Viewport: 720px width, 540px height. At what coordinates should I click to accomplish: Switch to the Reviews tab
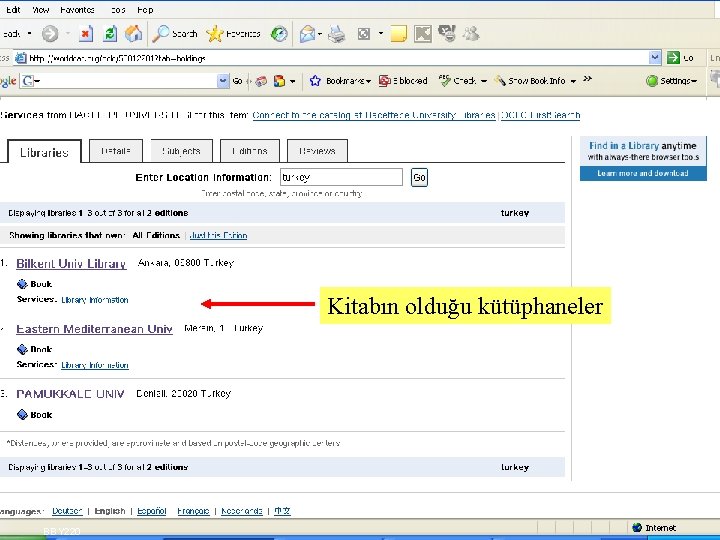pyautogui.click(x=317, y=151)
